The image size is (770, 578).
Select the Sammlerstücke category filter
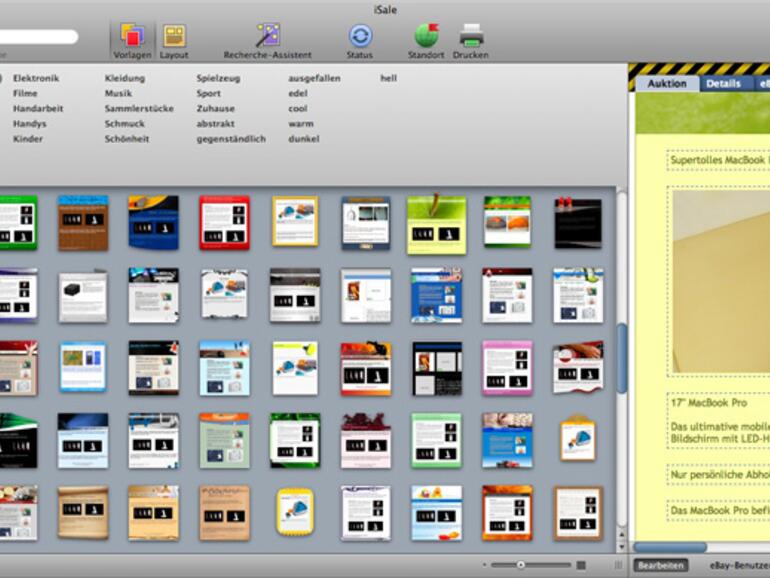pyautogui.click(x=139, y=108)
